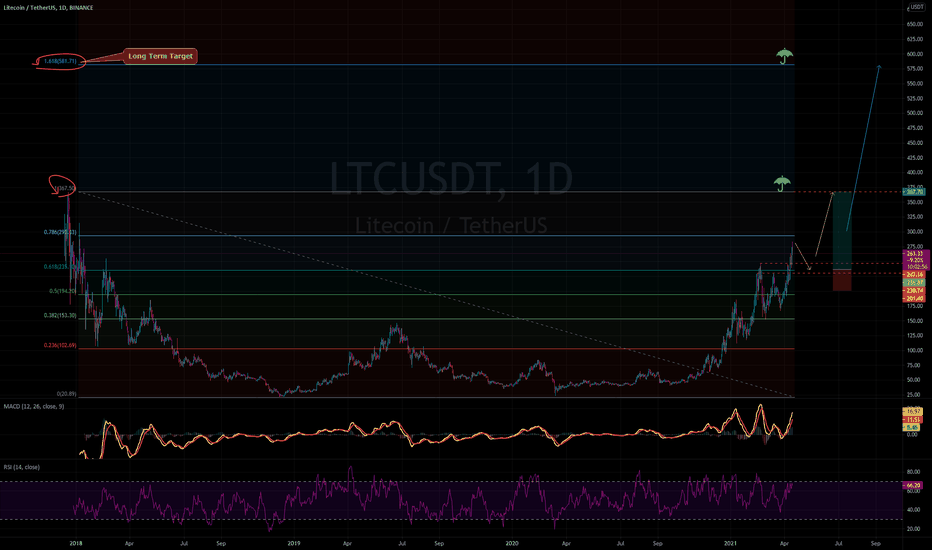Select the 0.382(153.30) Fibonacci level label
Viewport: 932px width, 550px height.
(x=59, y=316)
